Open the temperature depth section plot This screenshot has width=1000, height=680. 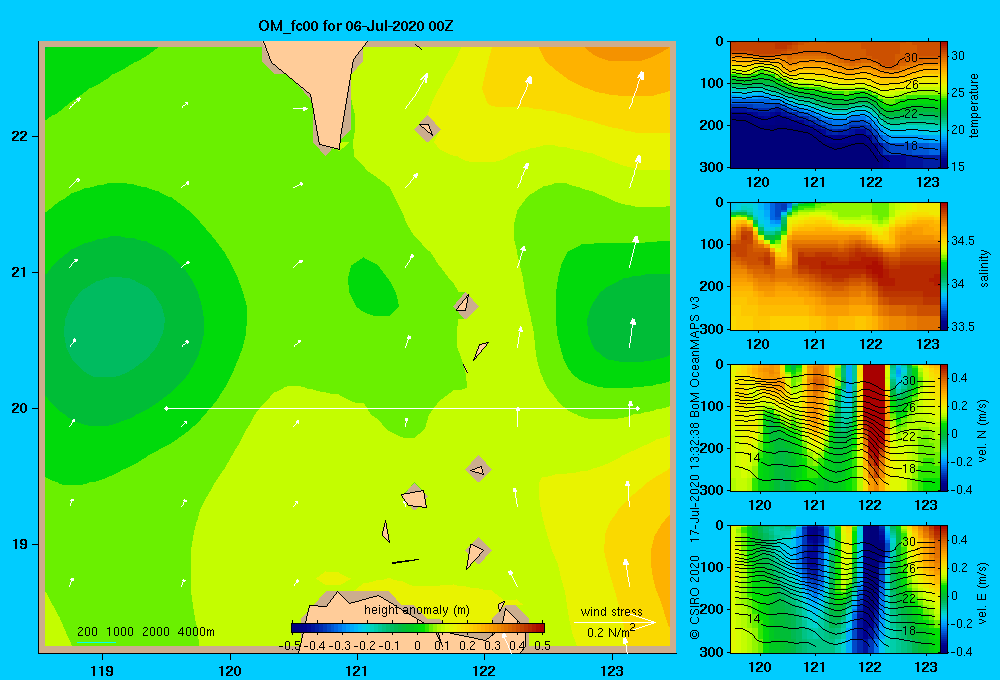coord(835,104)
